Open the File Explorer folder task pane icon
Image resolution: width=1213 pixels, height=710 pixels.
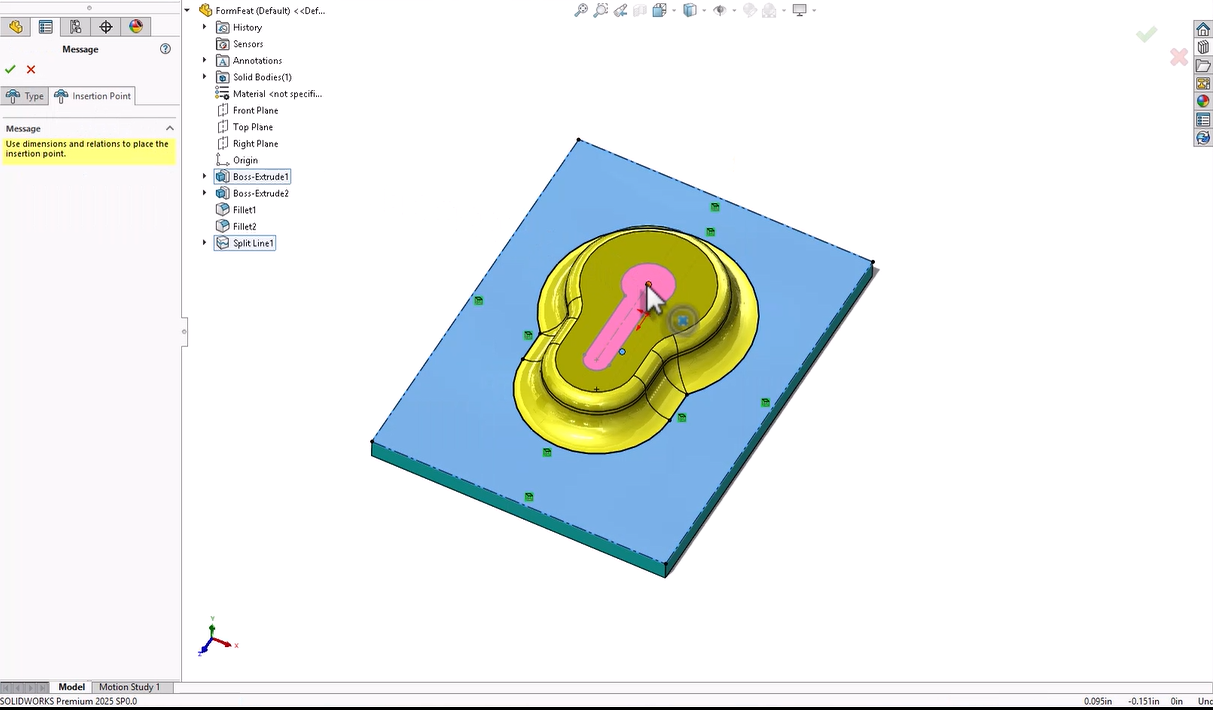coord(1203,66)
